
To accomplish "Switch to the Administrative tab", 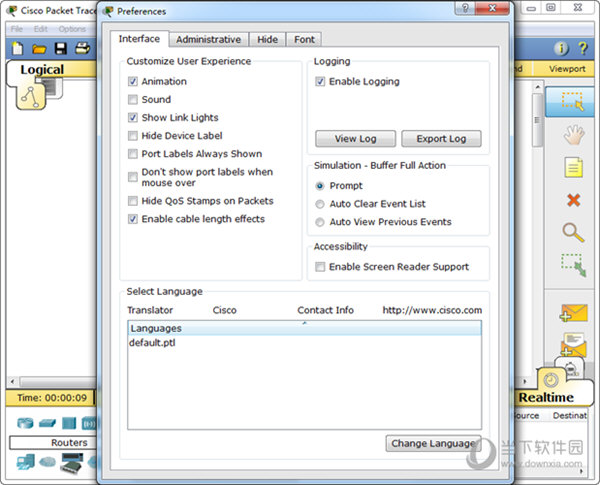I will [209, 39].
